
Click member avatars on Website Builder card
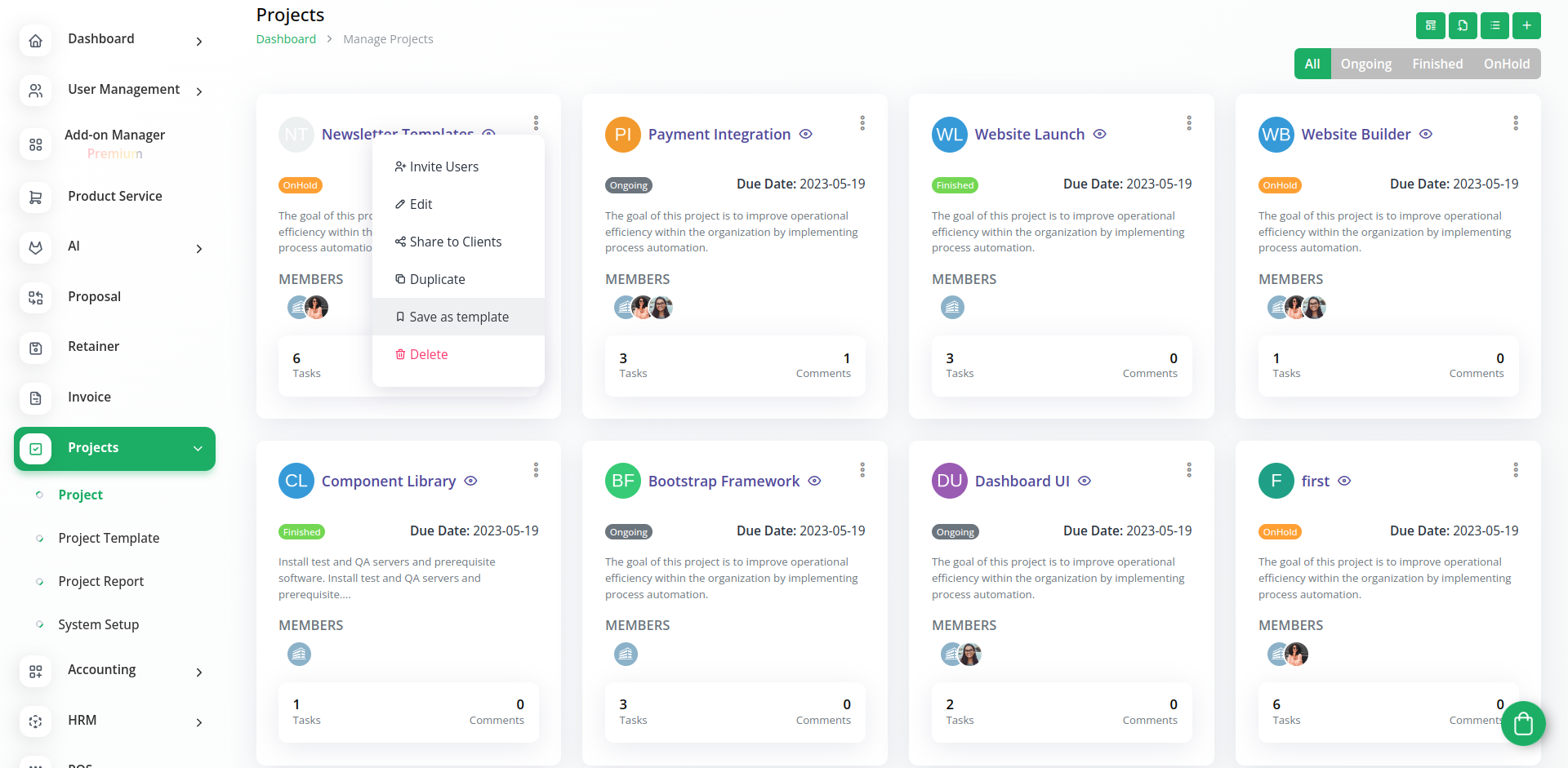click(1296, 308)
